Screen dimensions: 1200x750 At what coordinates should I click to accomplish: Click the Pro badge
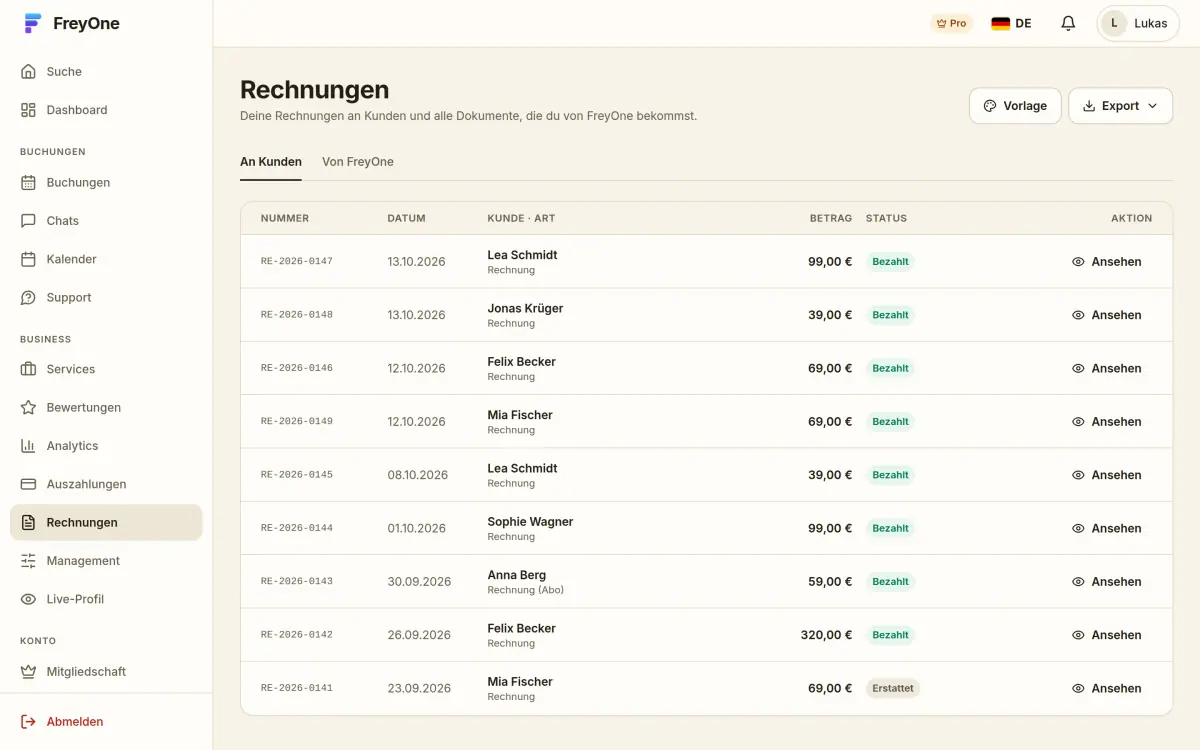951,23
